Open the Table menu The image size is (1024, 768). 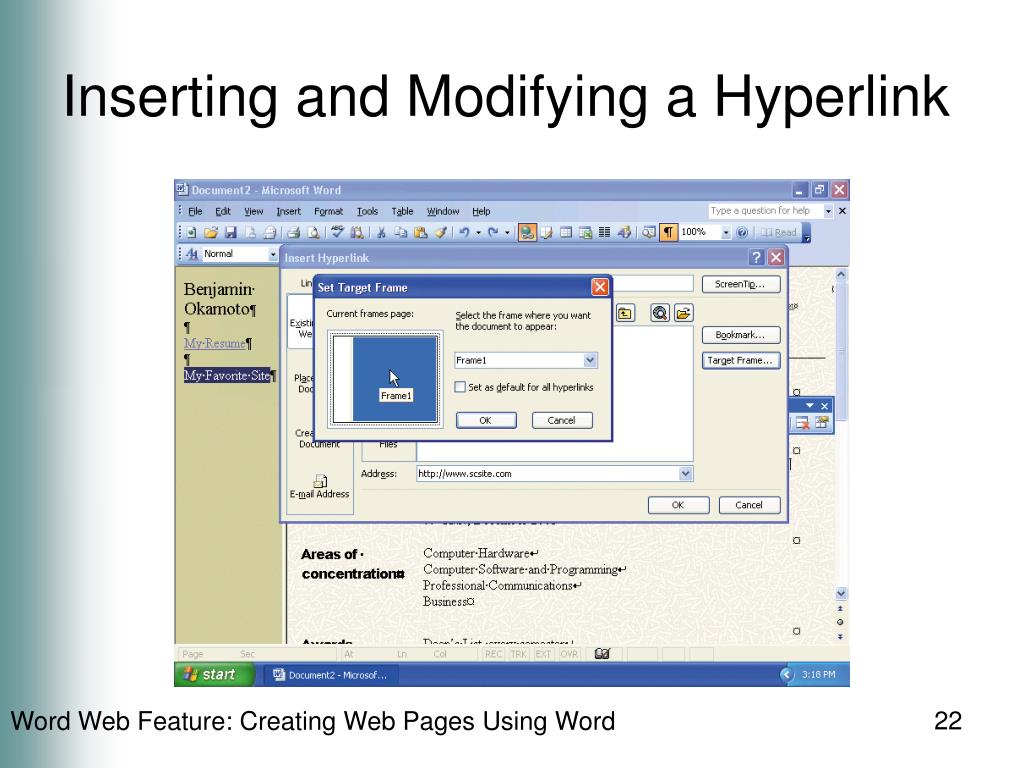tap(402, 212)
